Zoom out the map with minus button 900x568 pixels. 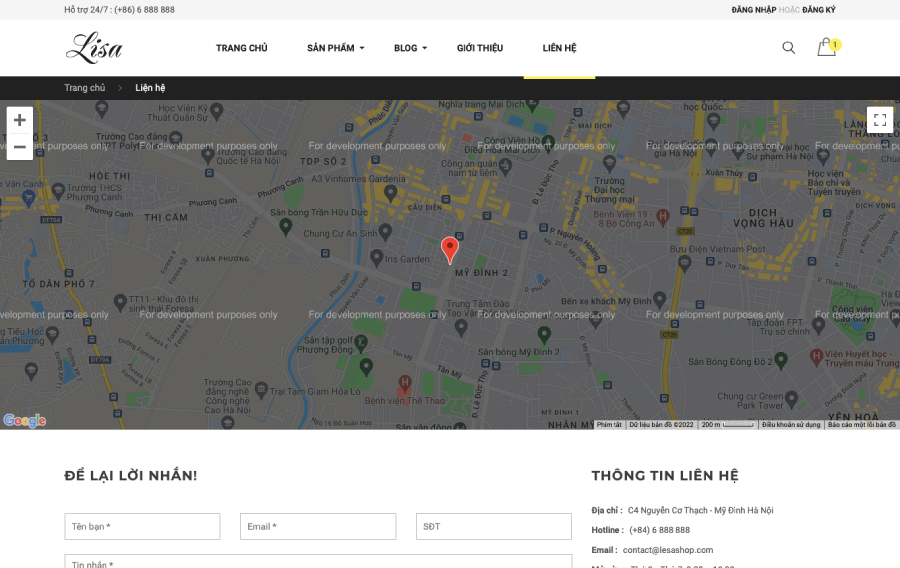pos(20,147)
